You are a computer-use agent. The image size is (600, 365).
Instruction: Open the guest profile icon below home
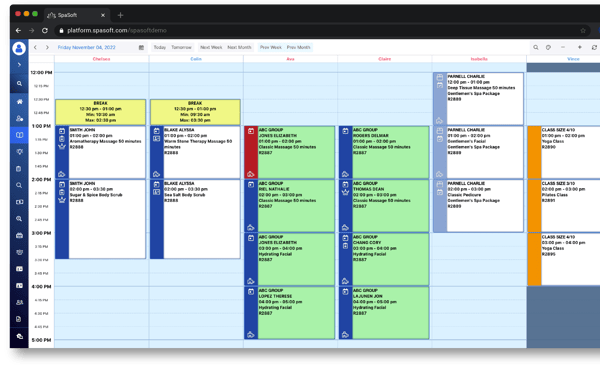click(x=19, y=118)
